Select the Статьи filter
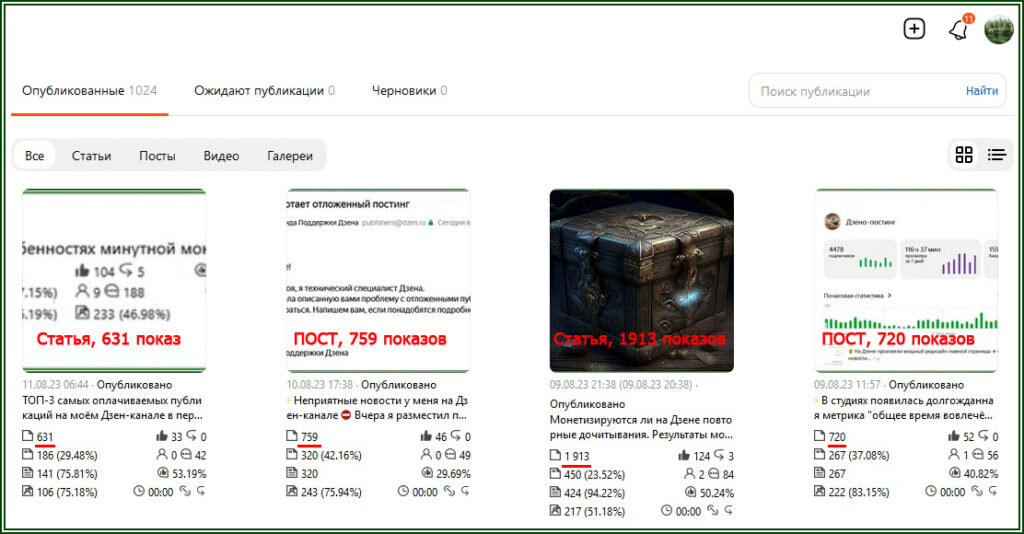 coord(91,156)
